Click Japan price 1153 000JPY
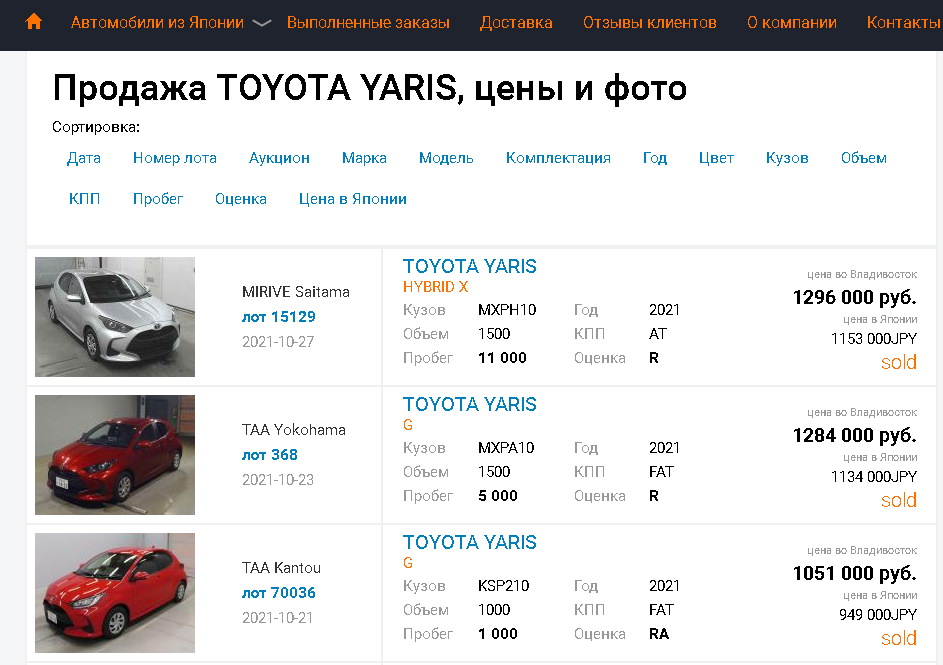 pyautogui.click(x=874, y=339)
